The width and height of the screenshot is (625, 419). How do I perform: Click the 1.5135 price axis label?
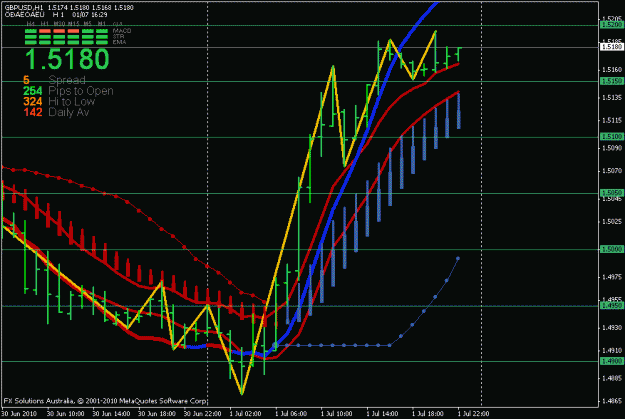612,98
